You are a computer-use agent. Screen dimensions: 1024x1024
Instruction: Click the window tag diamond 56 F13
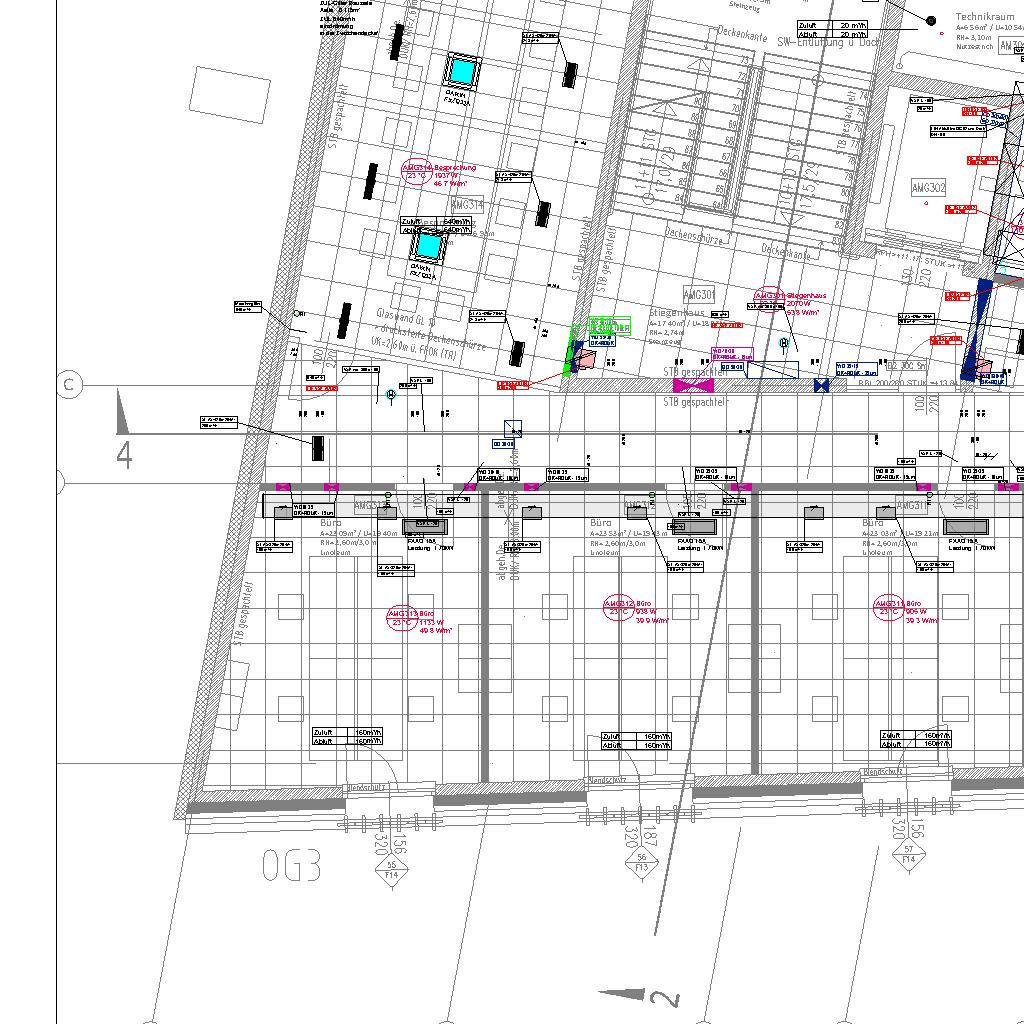click(x=640, y=859)
